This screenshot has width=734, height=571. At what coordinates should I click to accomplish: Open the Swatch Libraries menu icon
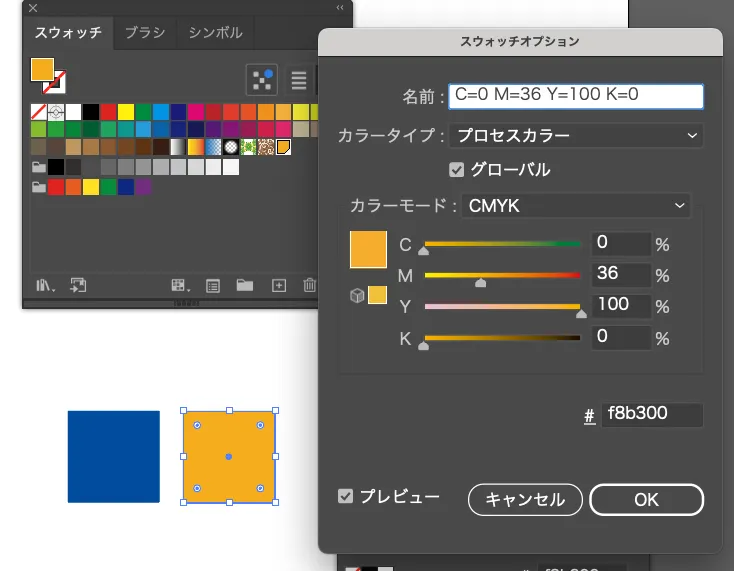[x=45, y=285]
